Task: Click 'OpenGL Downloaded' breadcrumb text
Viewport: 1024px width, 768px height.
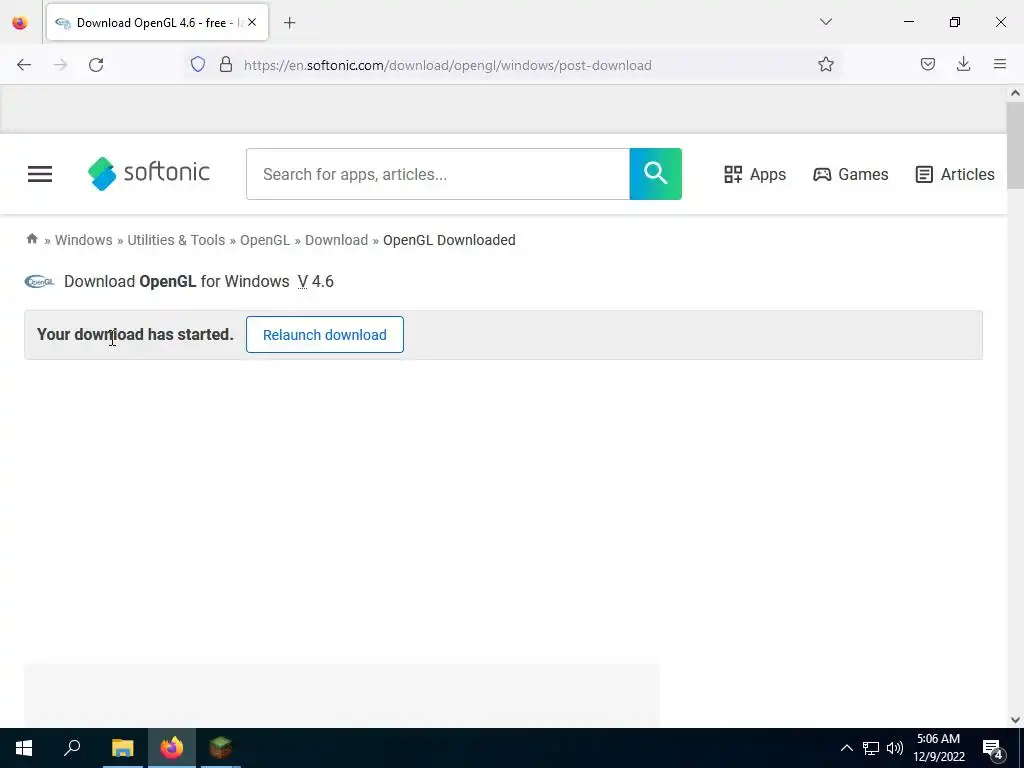Action: [x=449, y=240]
